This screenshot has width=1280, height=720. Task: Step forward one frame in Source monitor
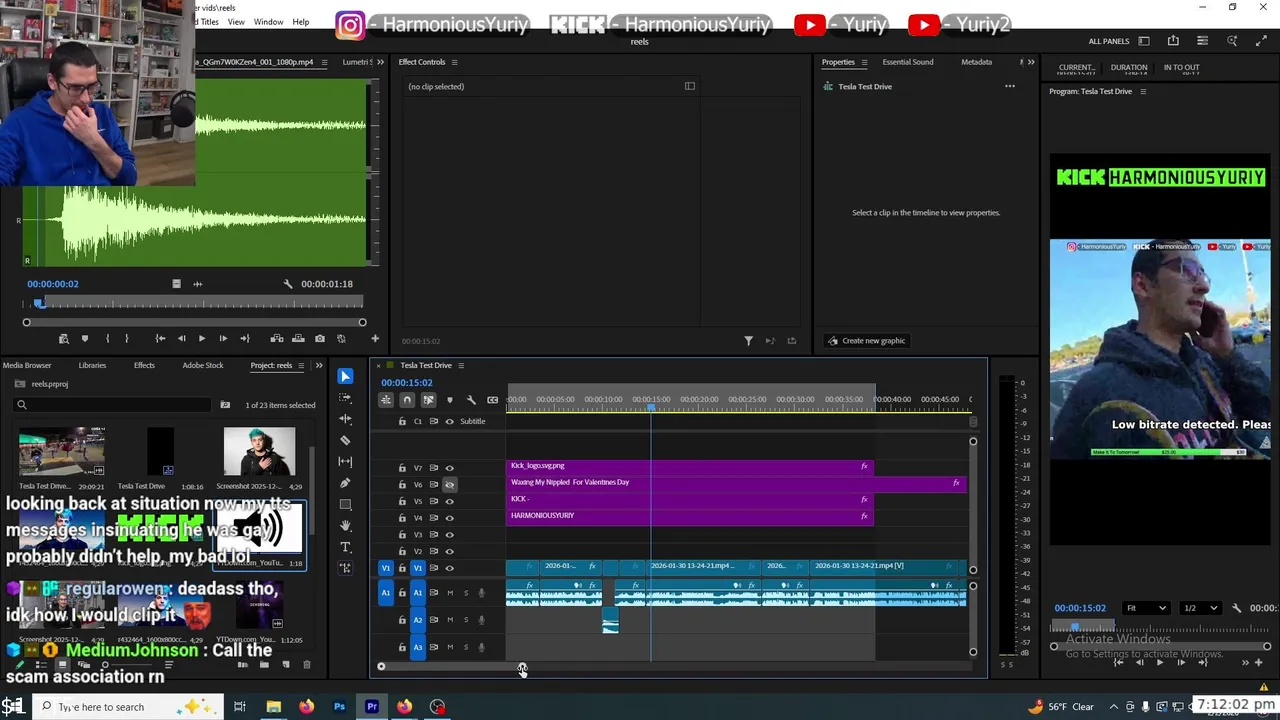click(222, 339)
